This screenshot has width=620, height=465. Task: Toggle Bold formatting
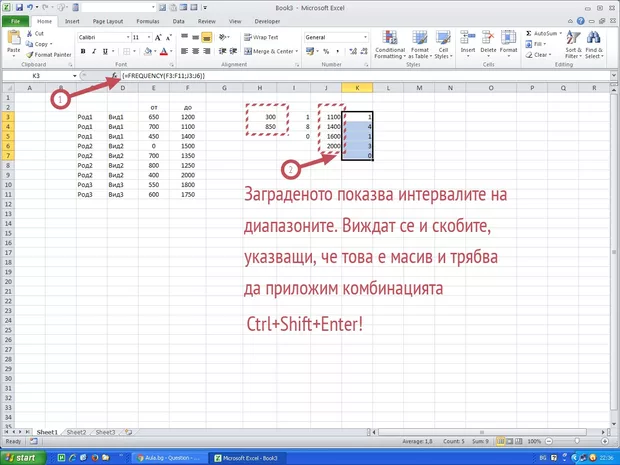pos(83,51)
